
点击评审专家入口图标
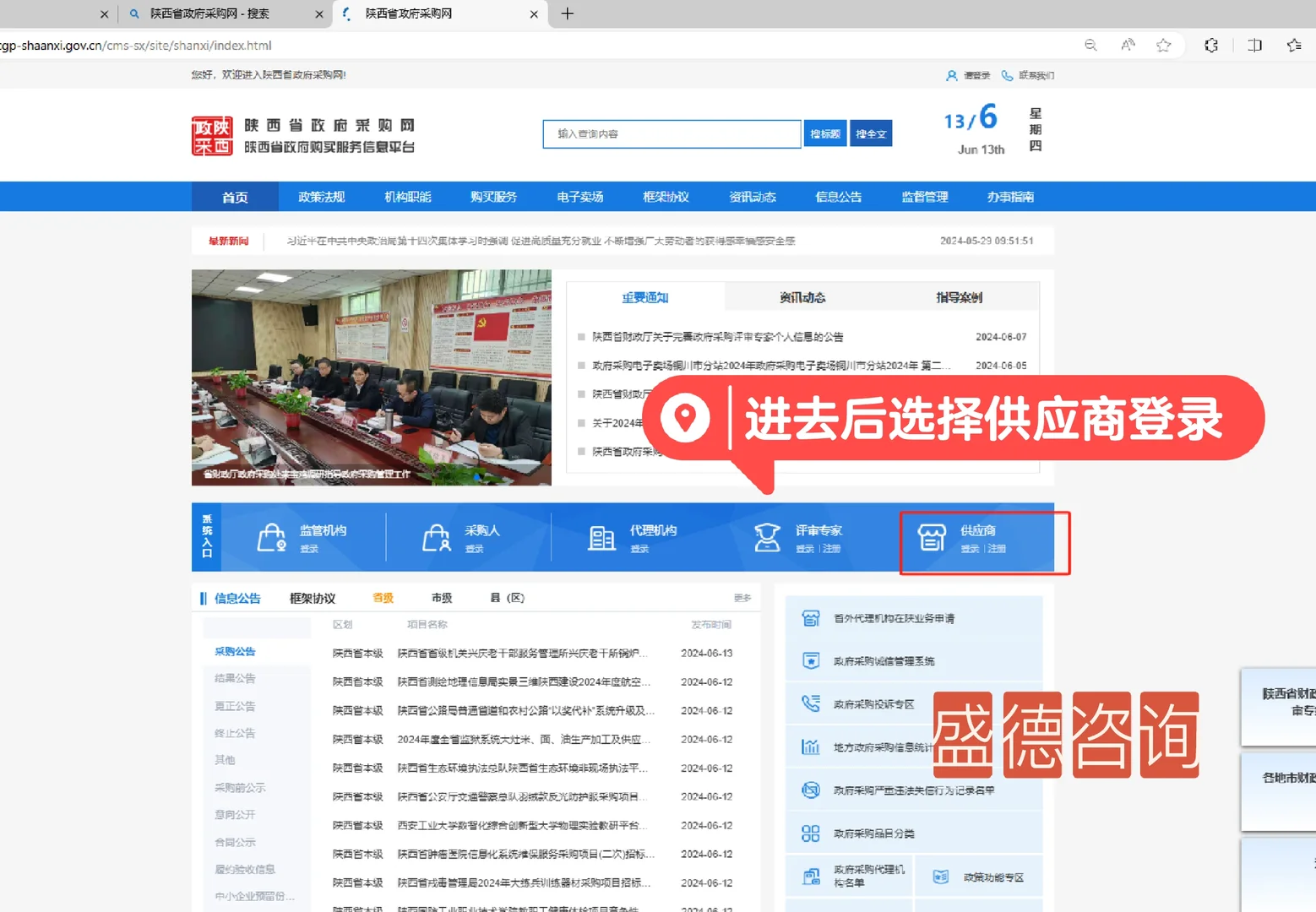click(767, 537)
